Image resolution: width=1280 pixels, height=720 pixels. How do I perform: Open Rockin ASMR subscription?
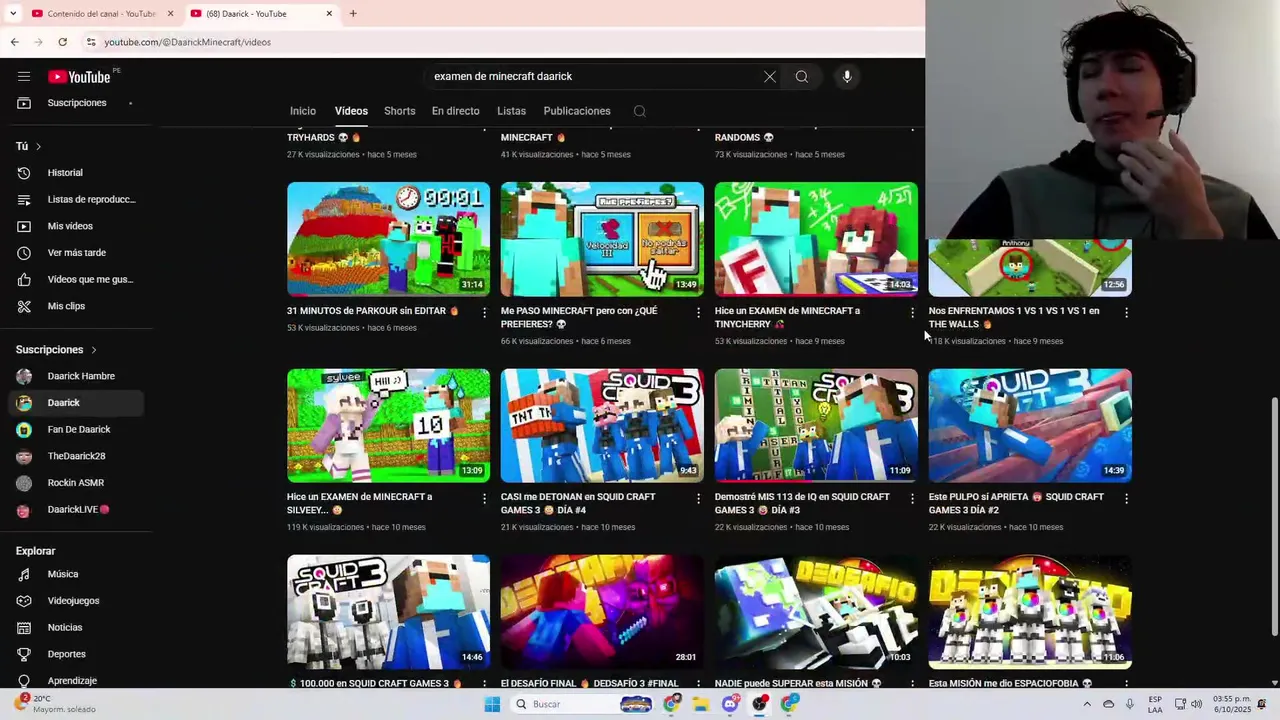pos(76,483)
